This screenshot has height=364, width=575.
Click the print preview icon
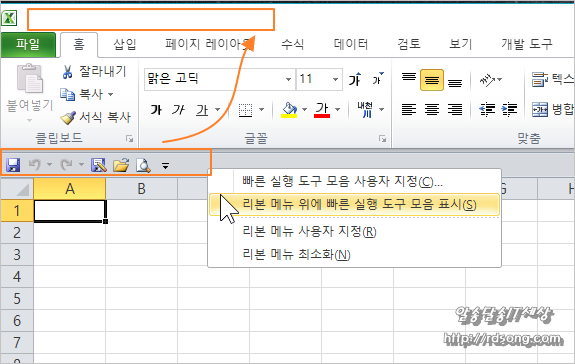point(143,165)
